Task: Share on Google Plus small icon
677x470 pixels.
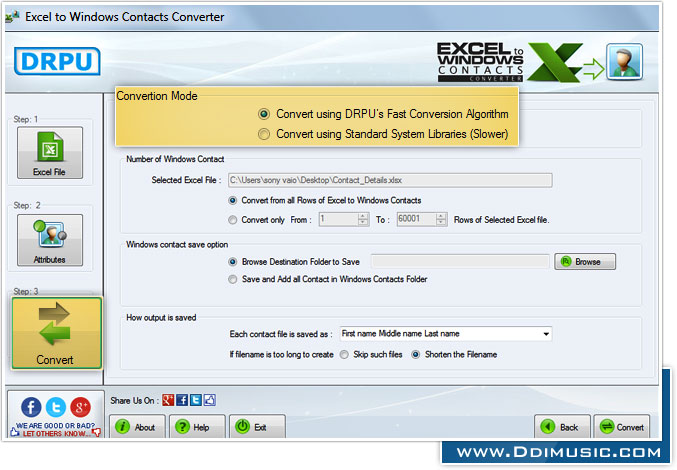Action: tap(168, 400)
